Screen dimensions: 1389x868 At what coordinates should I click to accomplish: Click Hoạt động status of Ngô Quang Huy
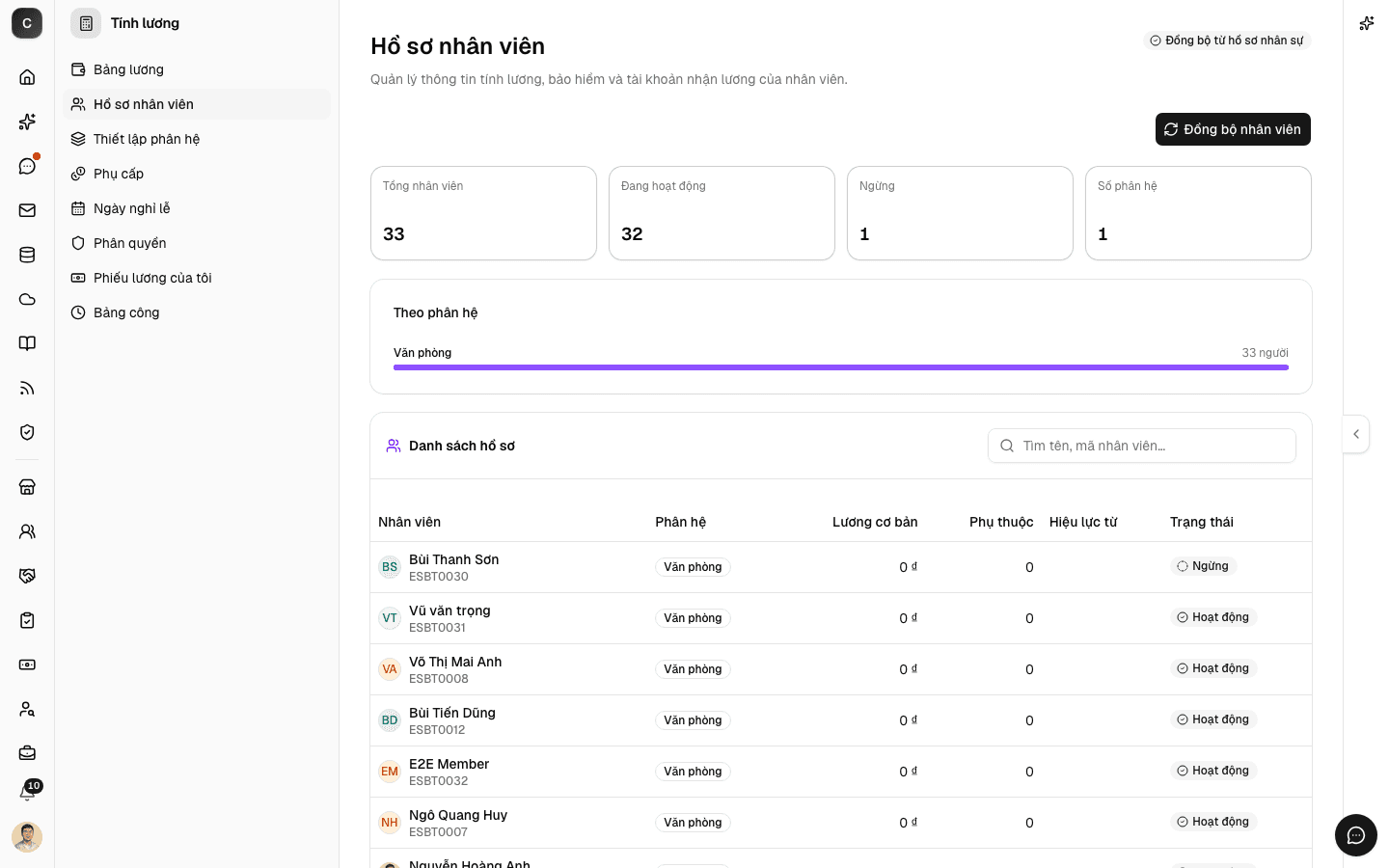coord(1213,822)
